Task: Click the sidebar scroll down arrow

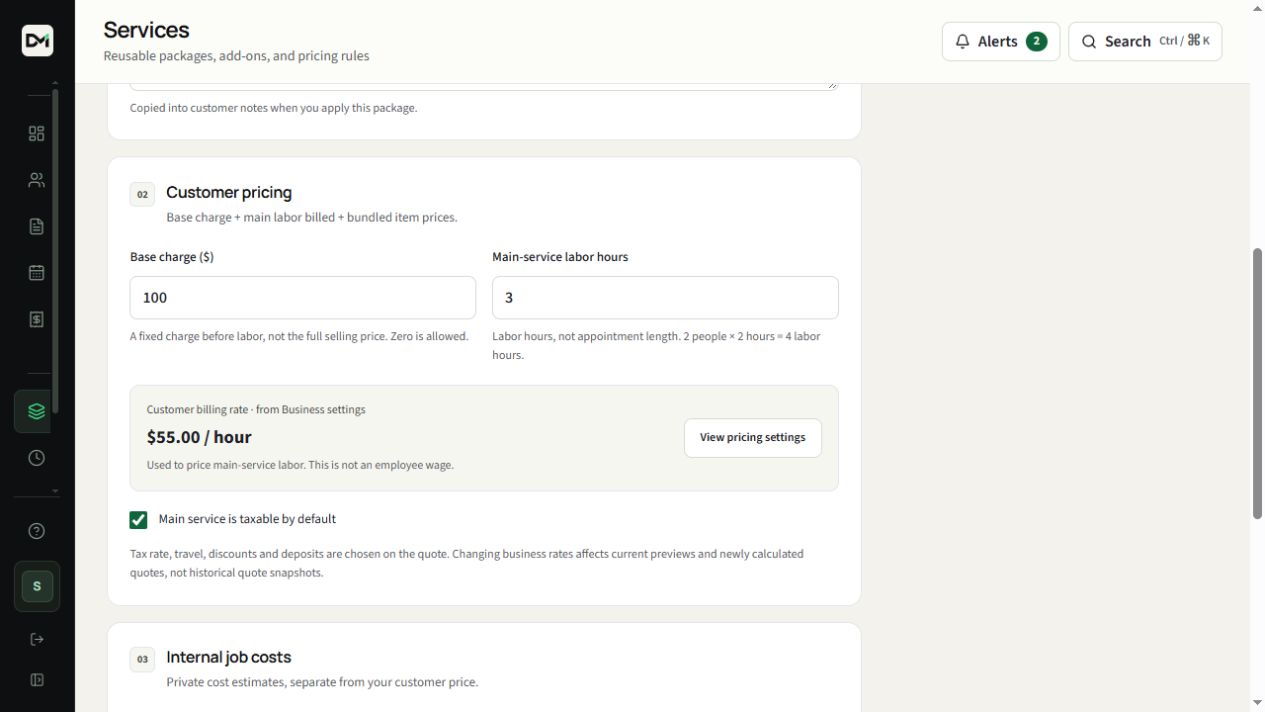Action: [55, 492]
